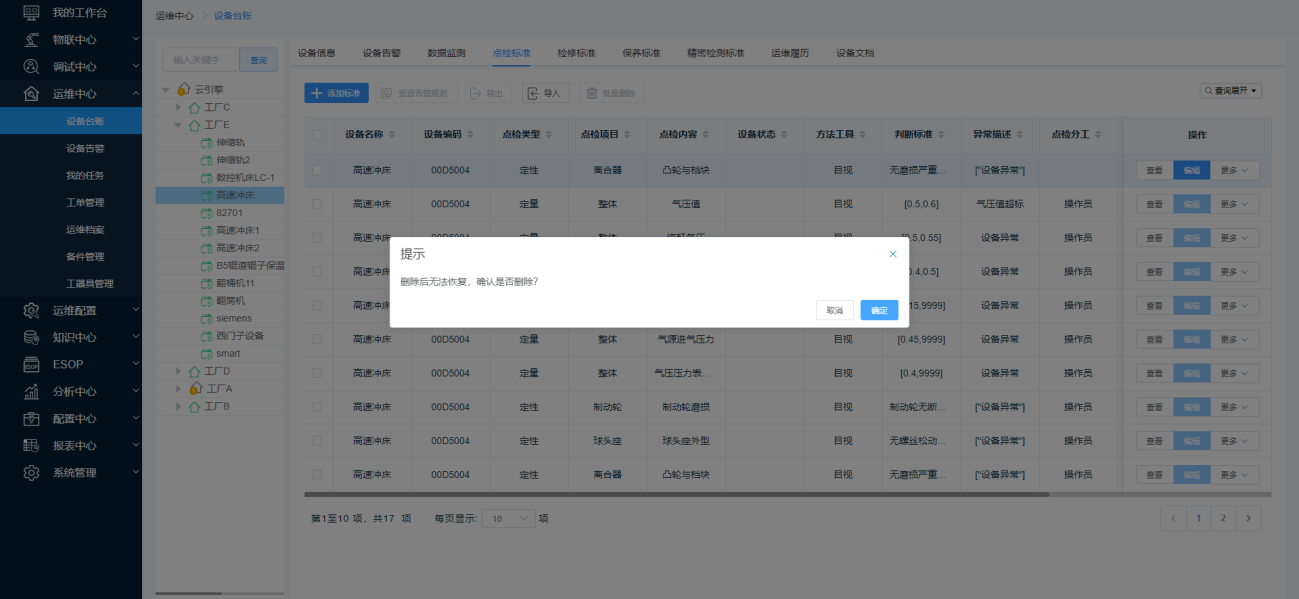Click the device icon beside 伸缩轨2

(207, 160)
